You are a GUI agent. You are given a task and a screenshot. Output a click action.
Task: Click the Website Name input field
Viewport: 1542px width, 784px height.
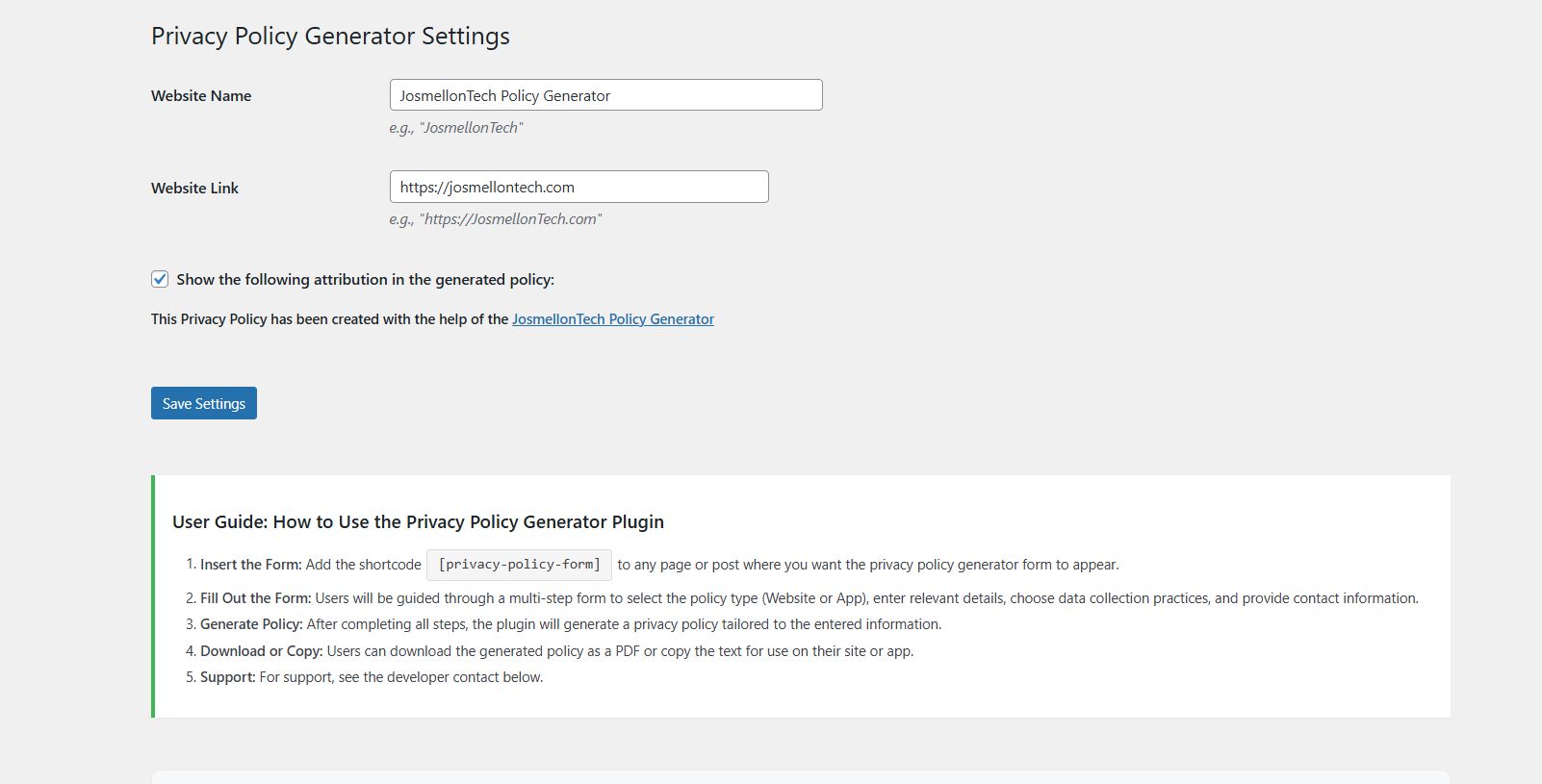605,95
